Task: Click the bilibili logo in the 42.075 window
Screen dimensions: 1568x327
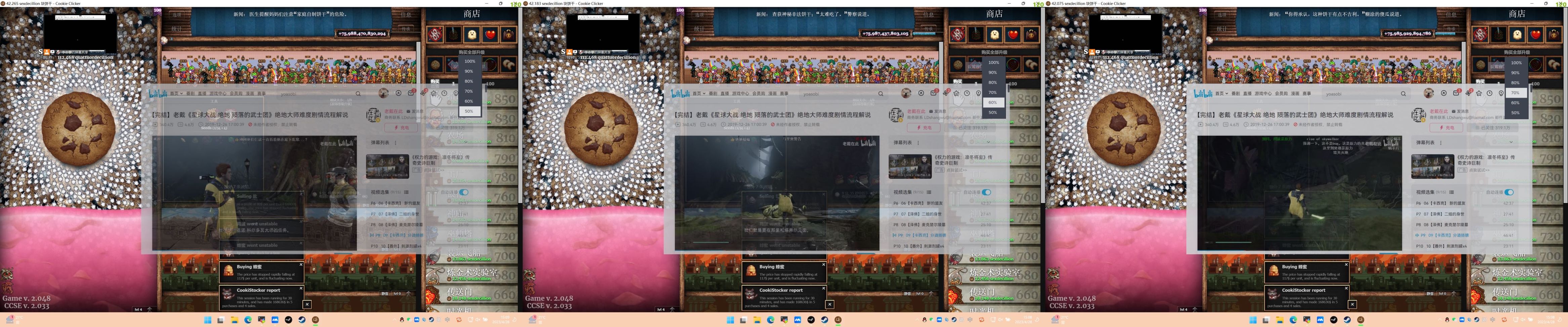Action: click(x=1203, y=93)
